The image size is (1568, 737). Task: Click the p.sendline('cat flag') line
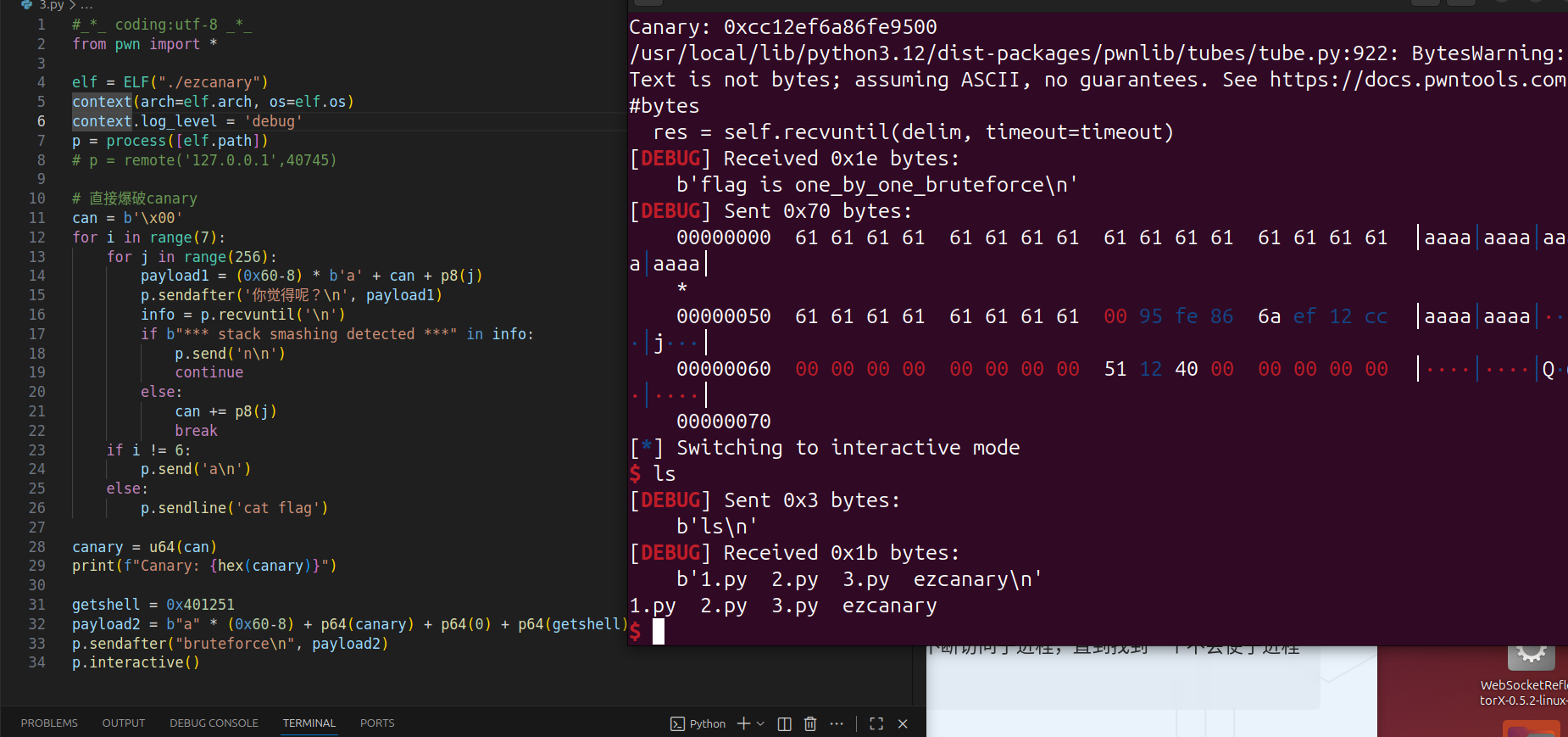pos(234,508)
